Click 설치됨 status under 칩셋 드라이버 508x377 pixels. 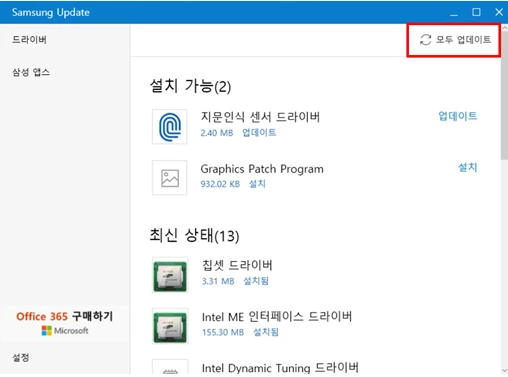(256, 281)
